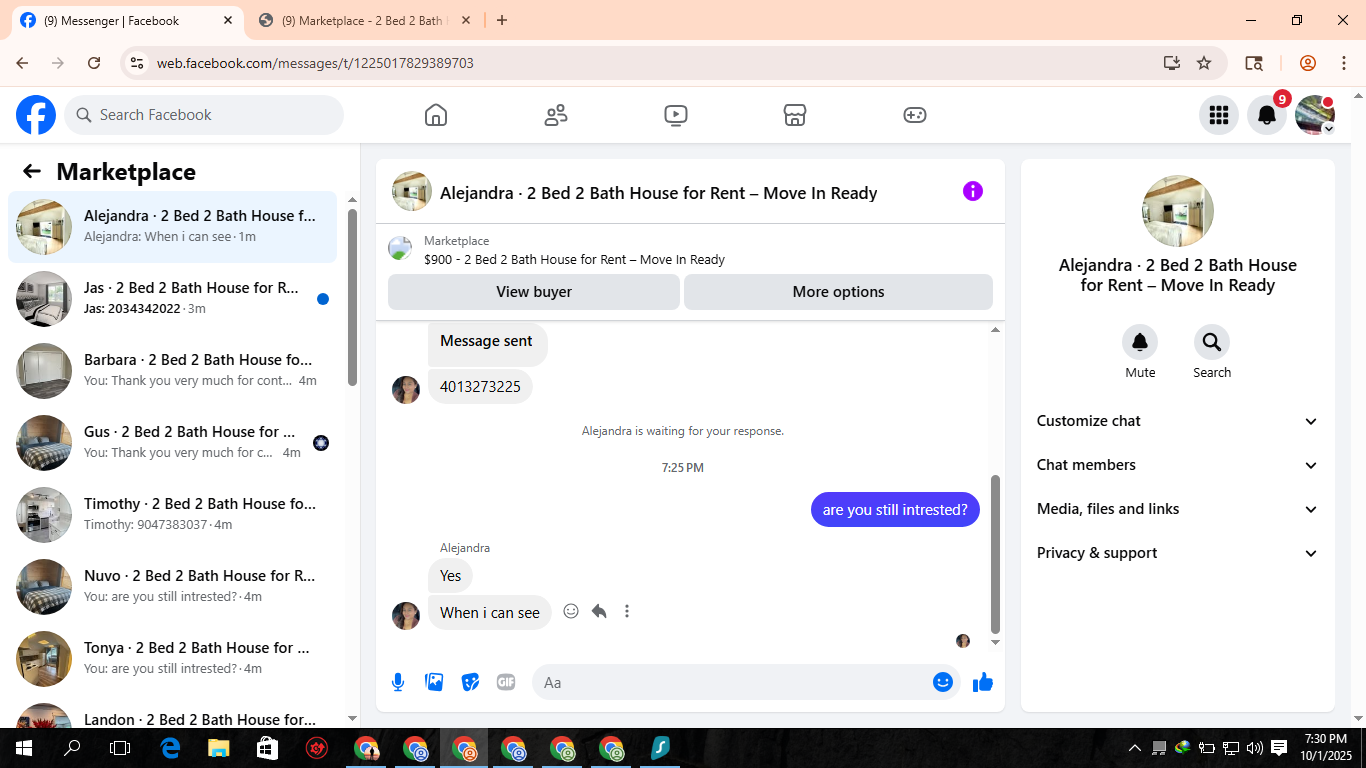1366x768 pixels.
Task: Click Alejandra's avatar beside the 4013273225 message
Action: tap(406, 390)
